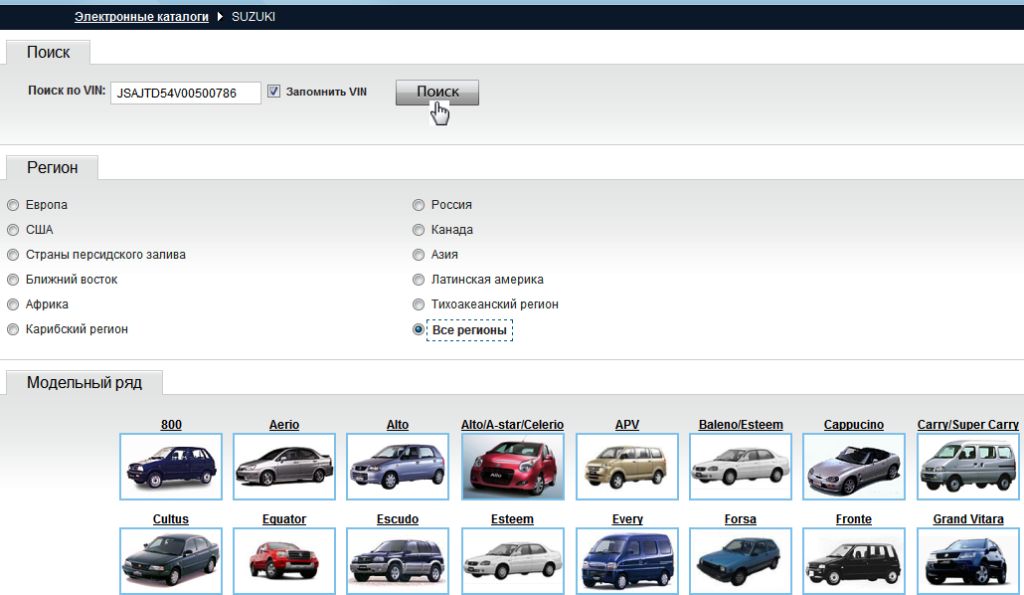The image size is (1024, 595).
Task: Click the Cappucino roadster thumbnail
Action: click(854, 466)
